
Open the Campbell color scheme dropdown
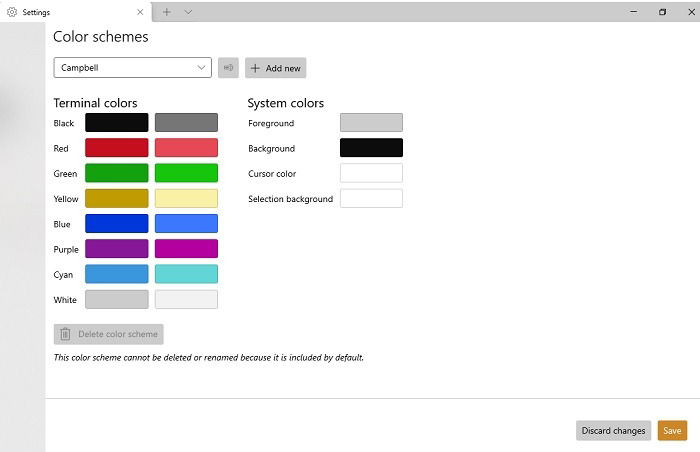click(133, 67)
